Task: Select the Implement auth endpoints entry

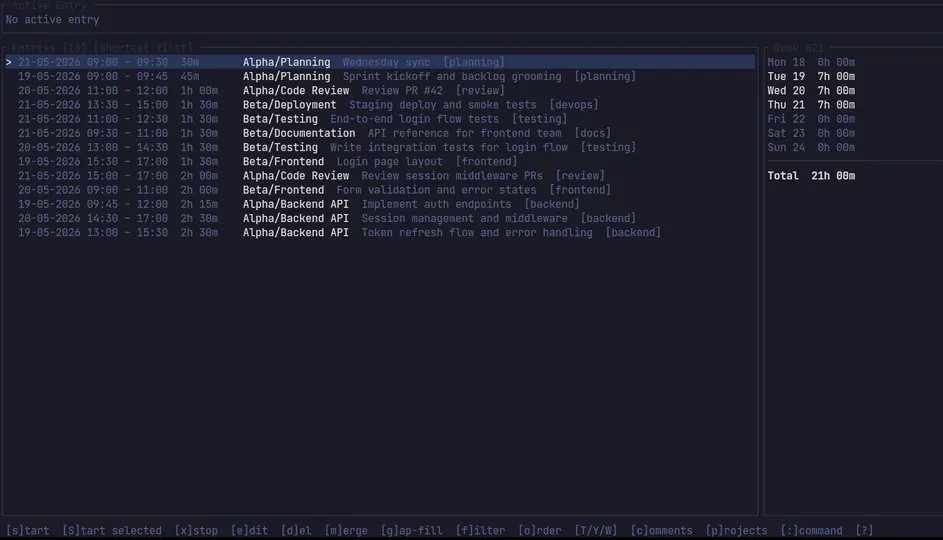Action: click(x=380, y=204)
